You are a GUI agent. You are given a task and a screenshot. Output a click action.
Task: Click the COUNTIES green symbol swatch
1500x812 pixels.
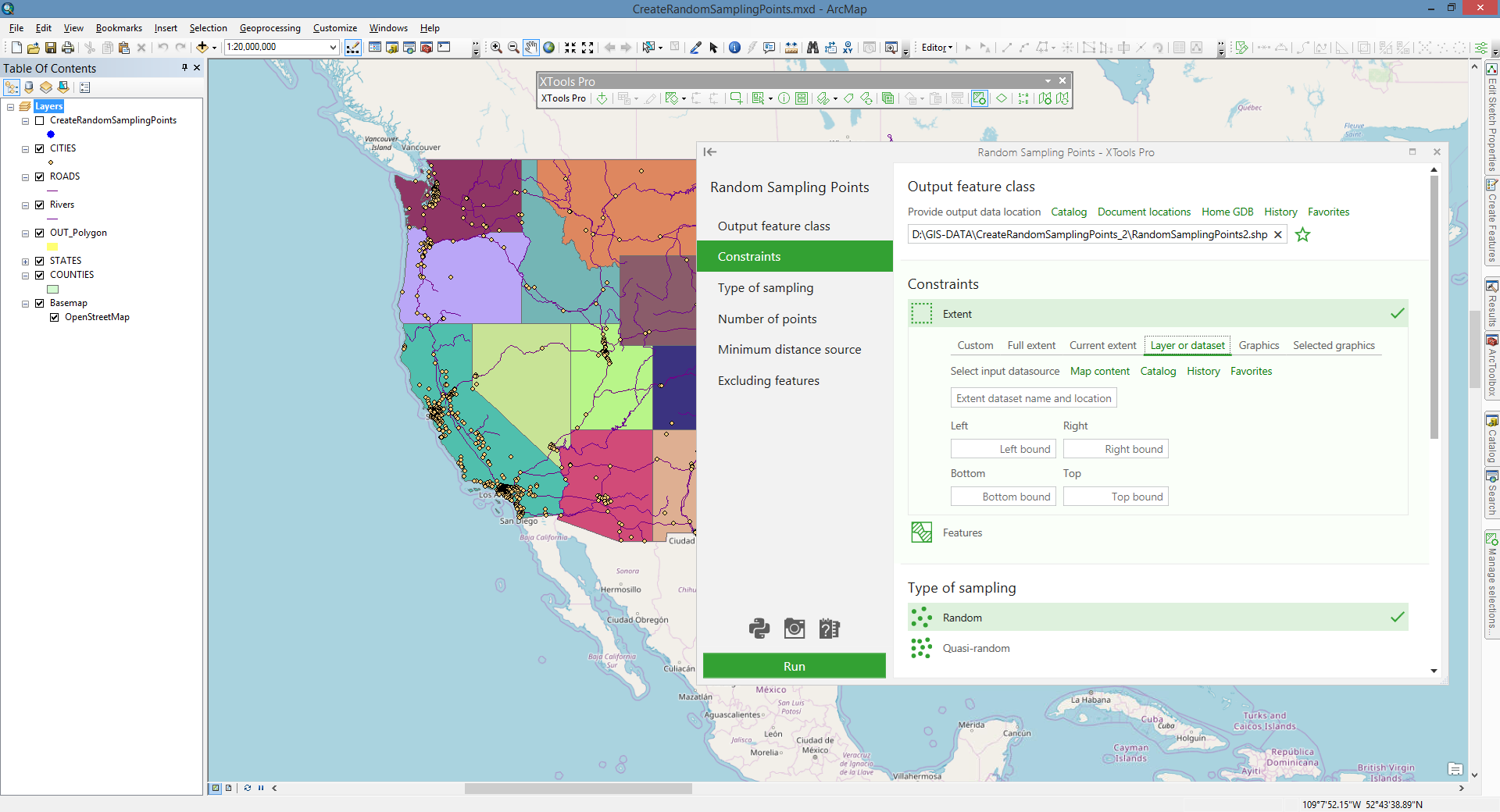click(x=52, y=289)
